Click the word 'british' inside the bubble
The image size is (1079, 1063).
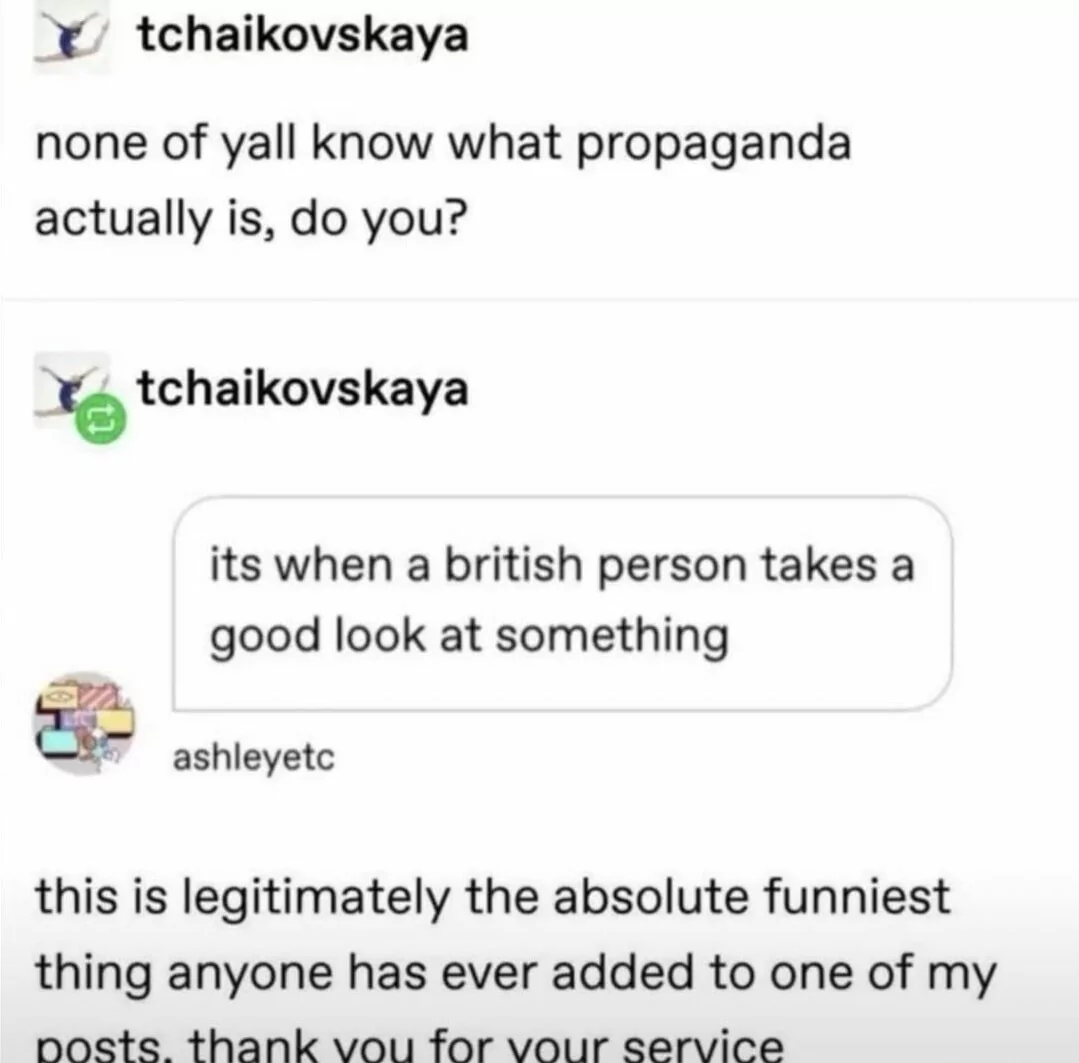(x=514, y=565)
